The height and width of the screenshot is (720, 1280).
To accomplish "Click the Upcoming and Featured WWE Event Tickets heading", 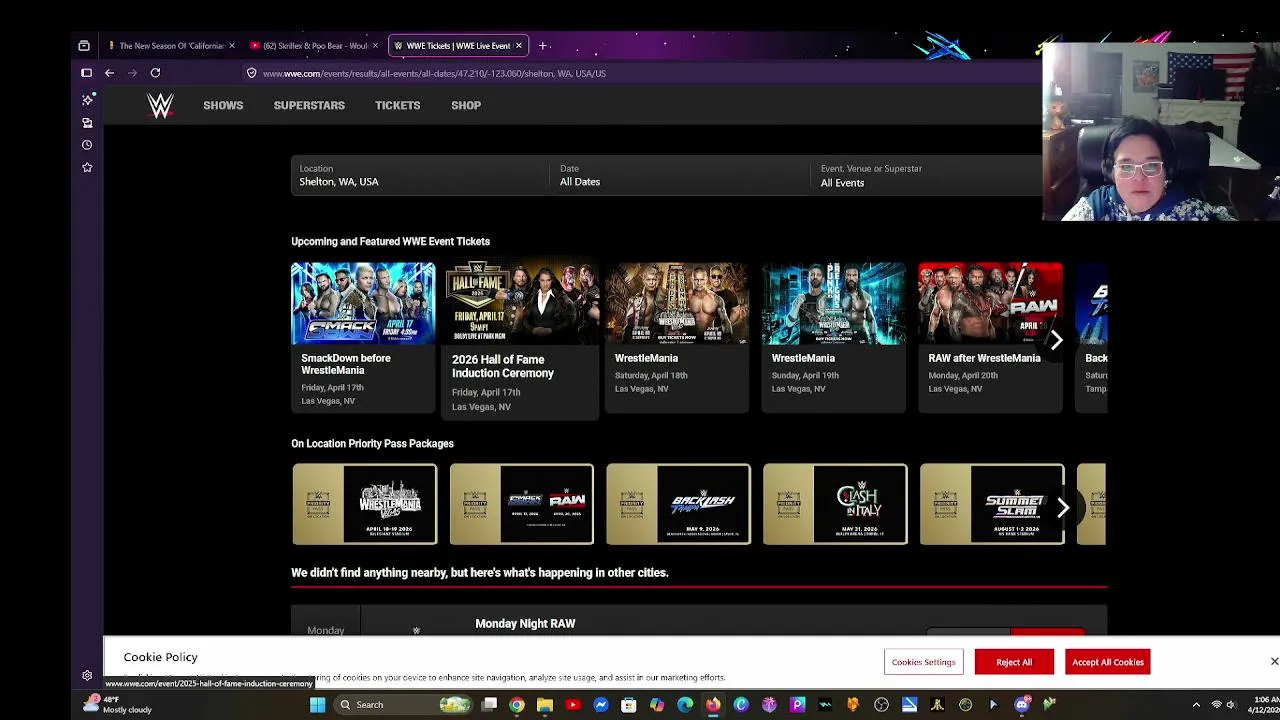I will (390, 241).
